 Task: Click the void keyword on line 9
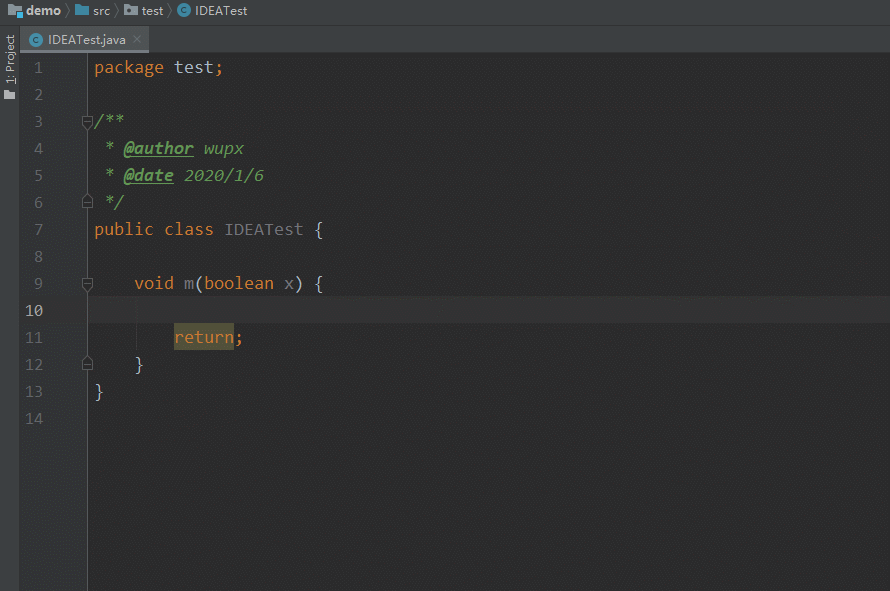[154, 283]
